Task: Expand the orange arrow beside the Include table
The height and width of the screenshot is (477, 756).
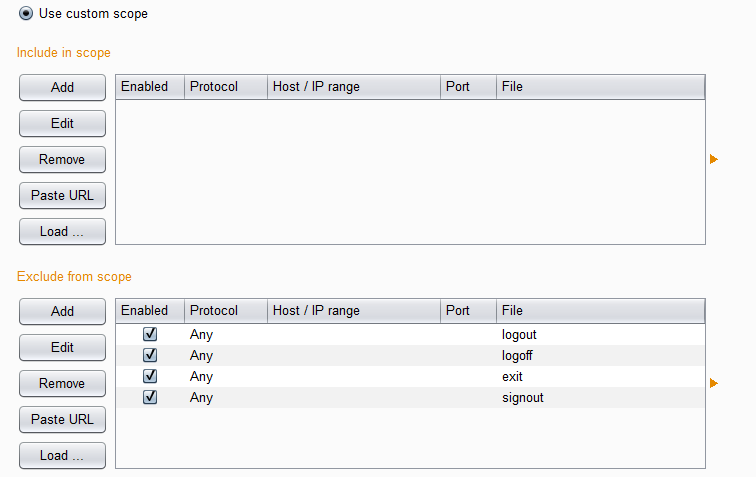Action: click(x=714, y=159)
